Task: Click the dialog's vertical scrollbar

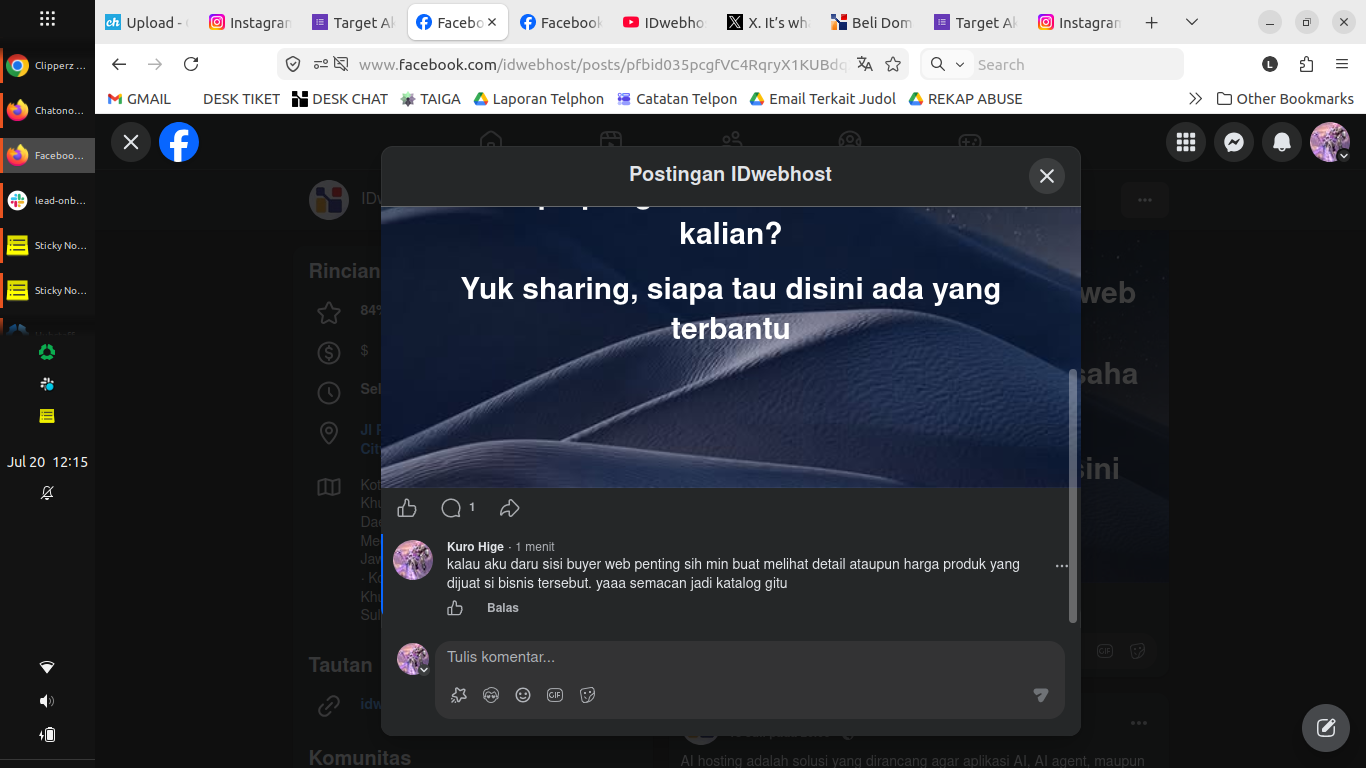Action: [1073, 495]
